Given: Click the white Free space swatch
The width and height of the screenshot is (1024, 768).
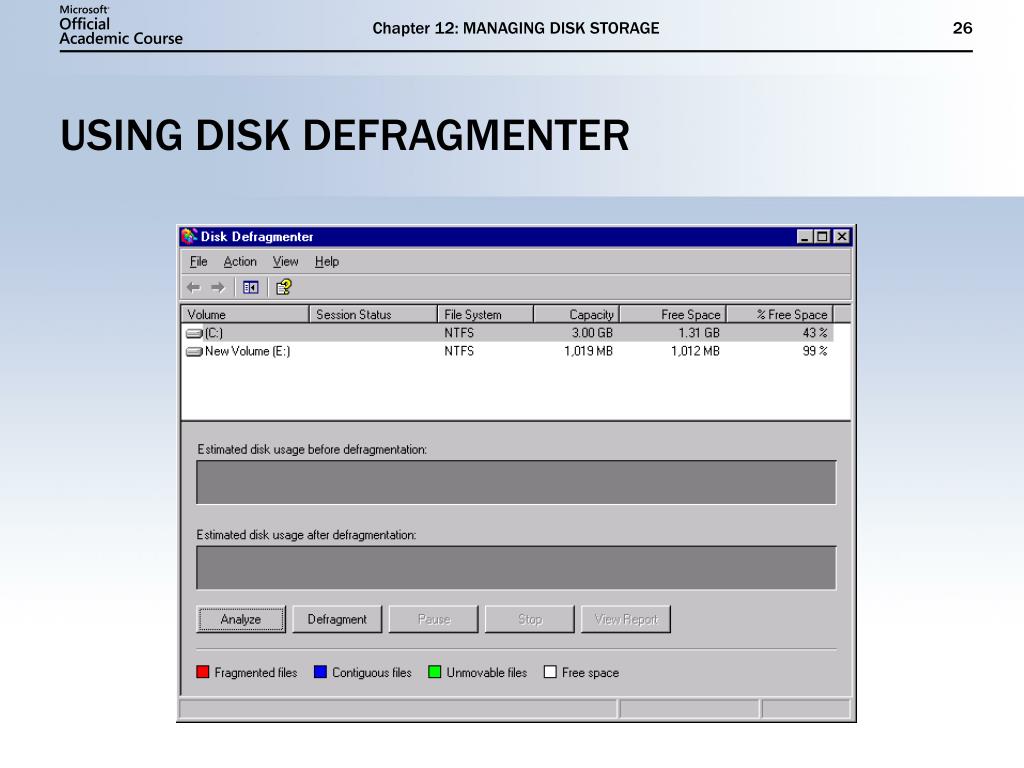Looking at the screenshot, I should [550, 672].
